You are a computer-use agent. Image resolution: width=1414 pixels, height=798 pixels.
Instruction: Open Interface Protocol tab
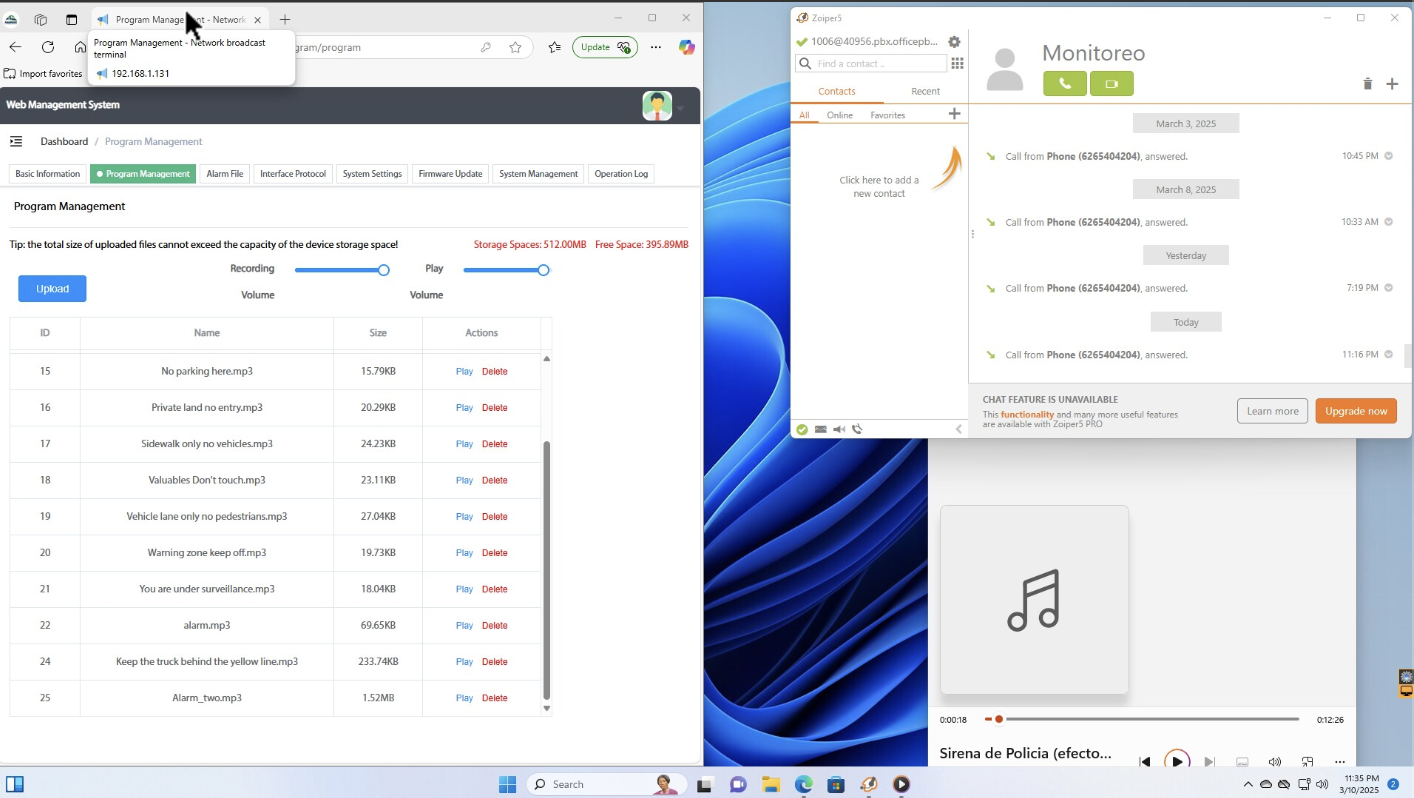293,174
